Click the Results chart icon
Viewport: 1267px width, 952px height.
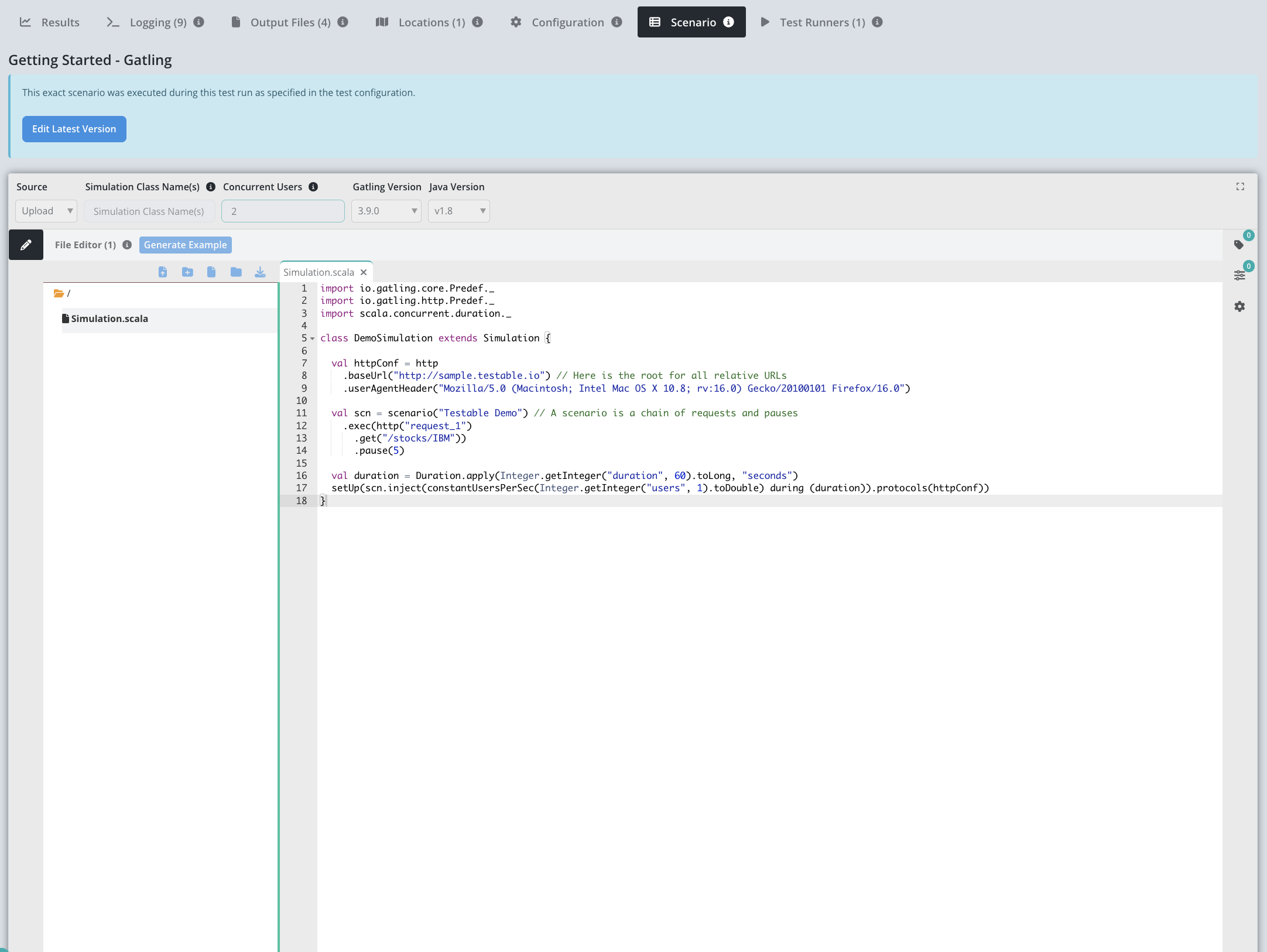pyautogui.click(x=25, y=22)
